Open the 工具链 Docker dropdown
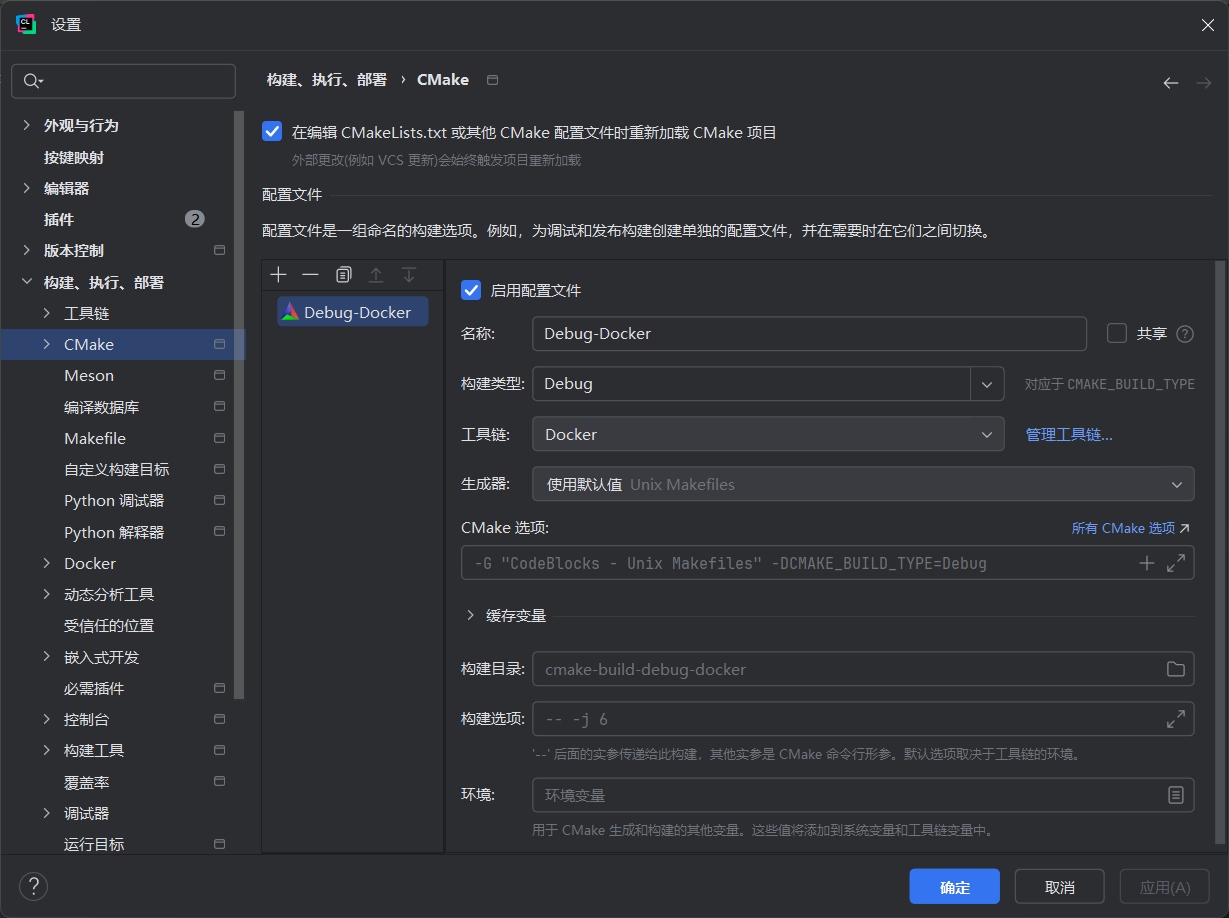The width and height of the screenshot is (1229, 918). pyautogui.click(x=767, y=435)
